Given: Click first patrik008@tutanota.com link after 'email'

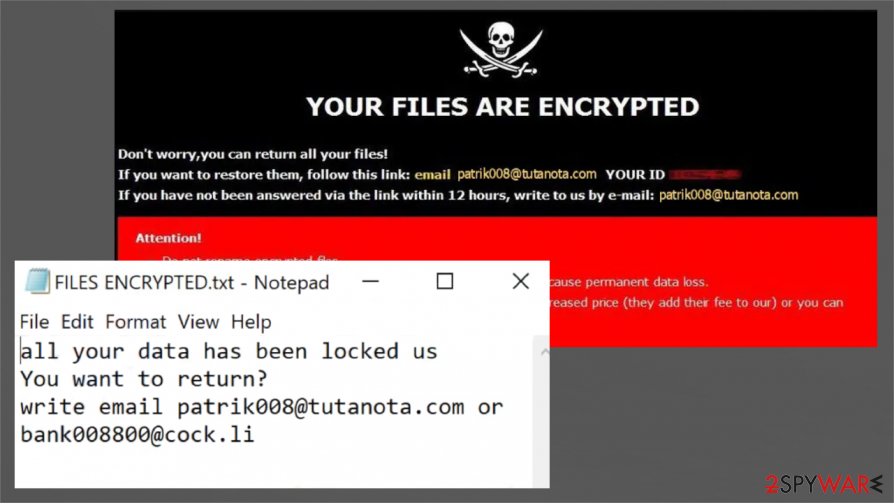Looking at the screenshot, I should pos(527,174).
